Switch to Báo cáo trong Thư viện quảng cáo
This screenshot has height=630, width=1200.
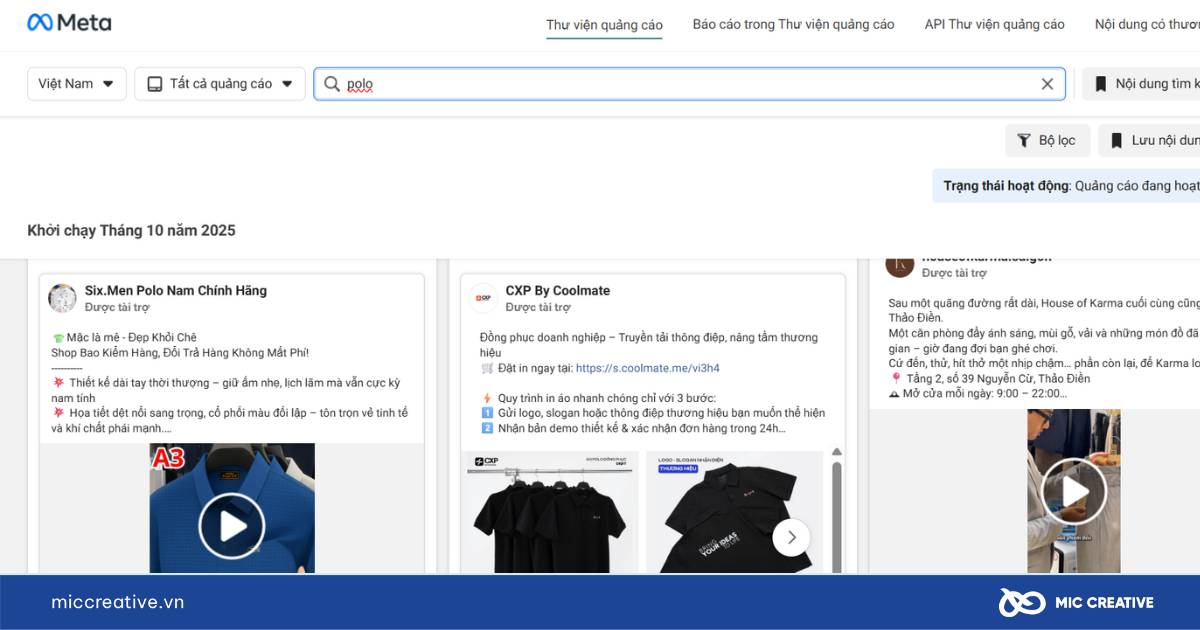(x=793, y=24)
